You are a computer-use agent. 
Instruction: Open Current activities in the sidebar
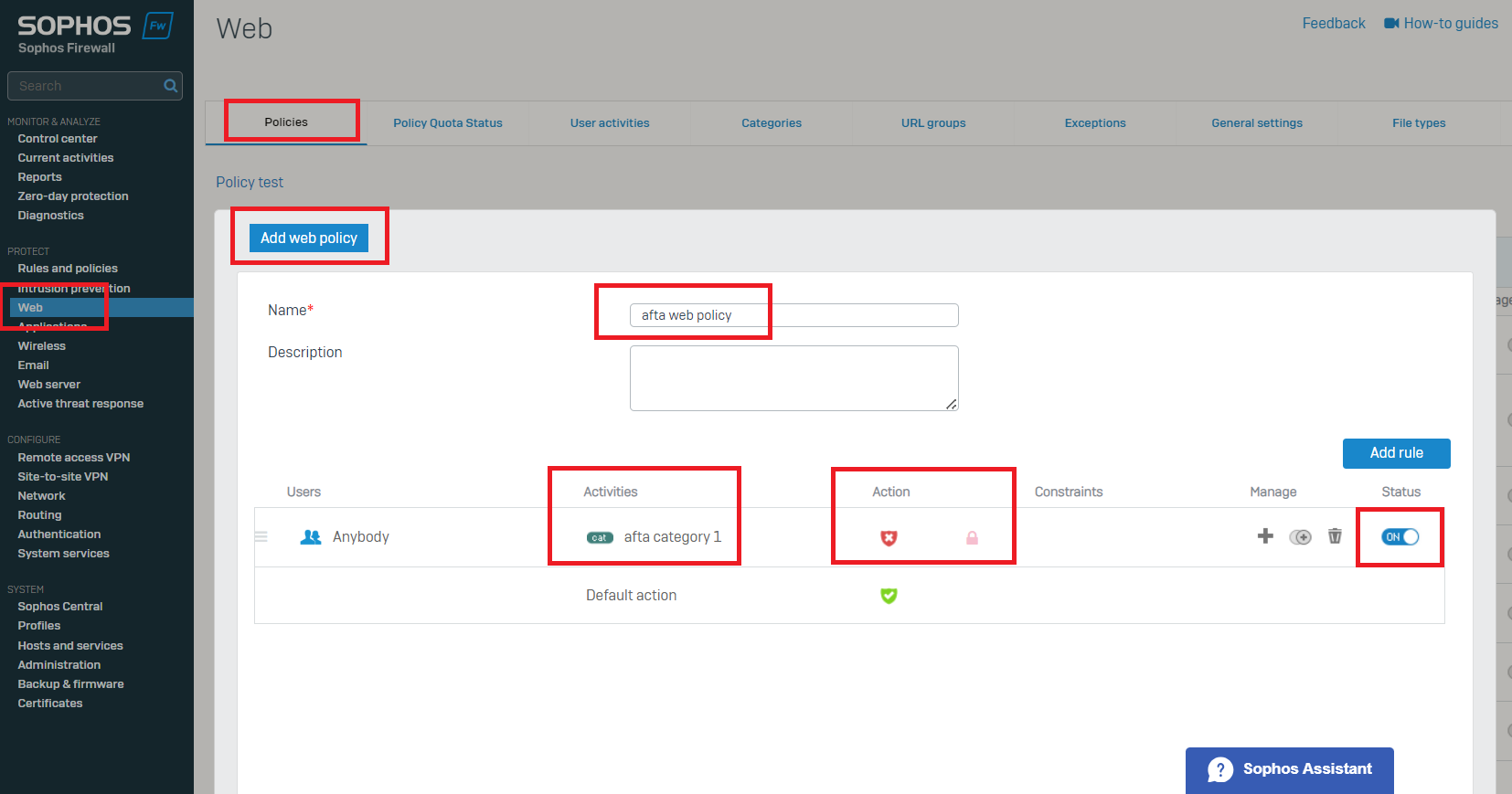click(x=66, y=158)
